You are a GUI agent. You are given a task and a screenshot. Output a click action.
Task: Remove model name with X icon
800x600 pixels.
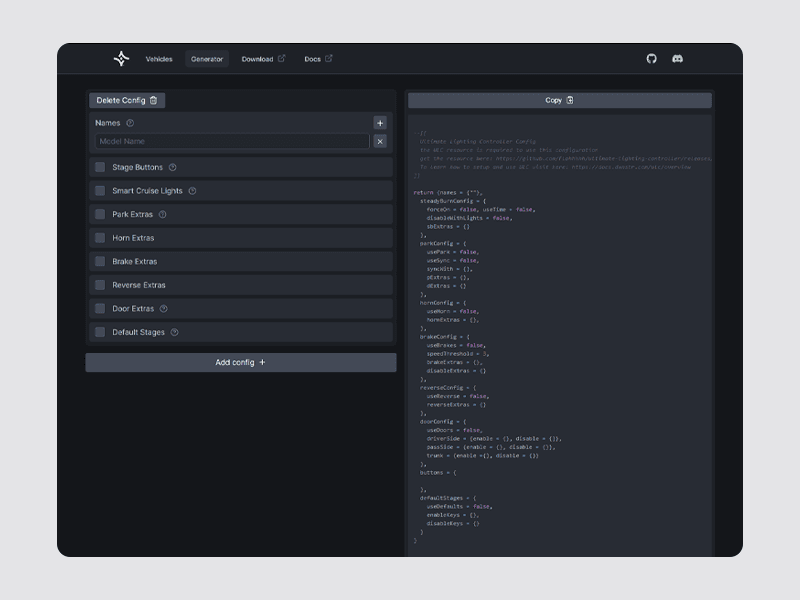380,142
